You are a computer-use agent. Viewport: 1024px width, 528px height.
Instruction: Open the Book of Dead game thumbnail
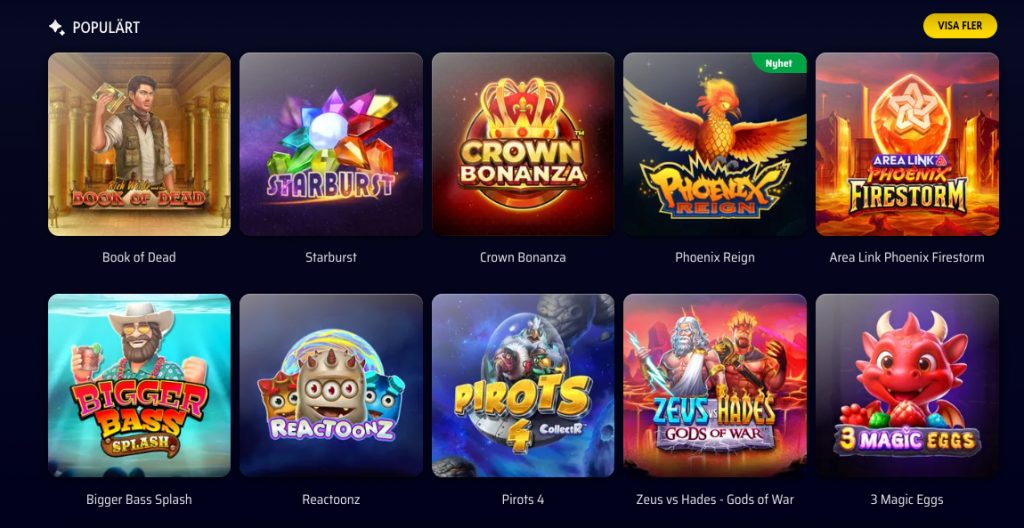click(x=139, y=144)
